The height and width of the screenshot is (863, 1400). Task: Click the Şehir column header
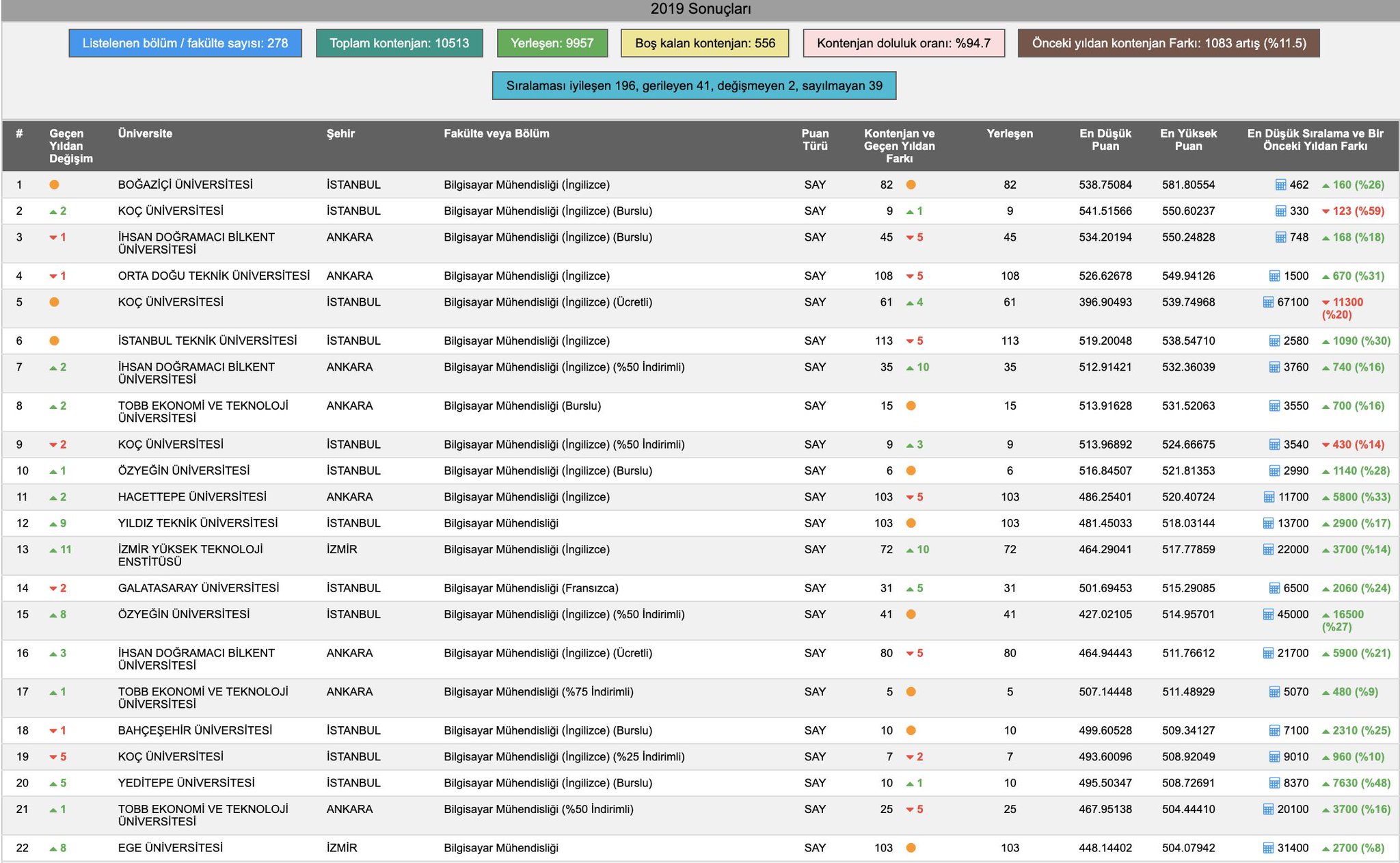340,133
